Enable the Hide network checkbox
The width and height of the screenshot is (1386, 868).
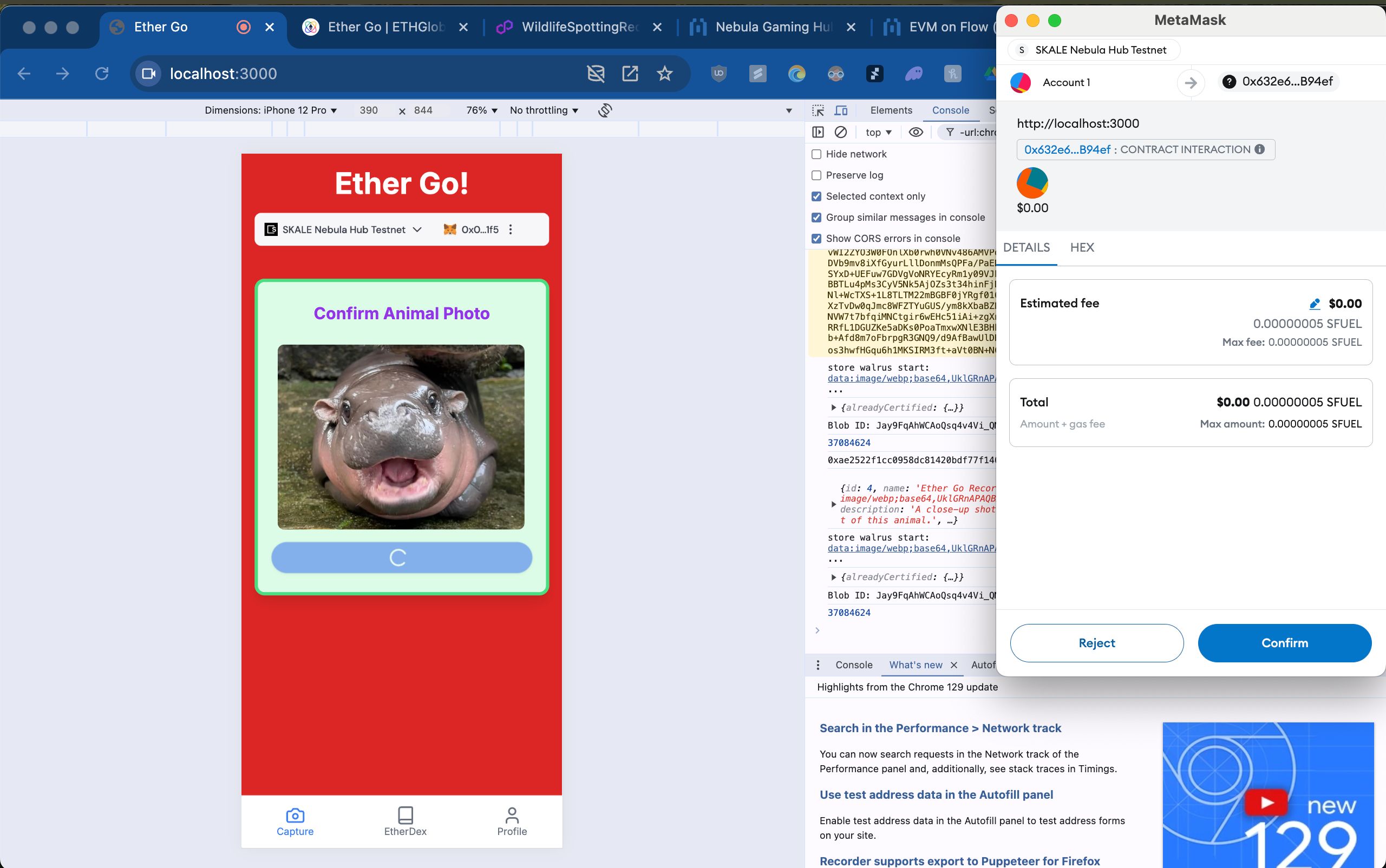(x=816, y=154)
